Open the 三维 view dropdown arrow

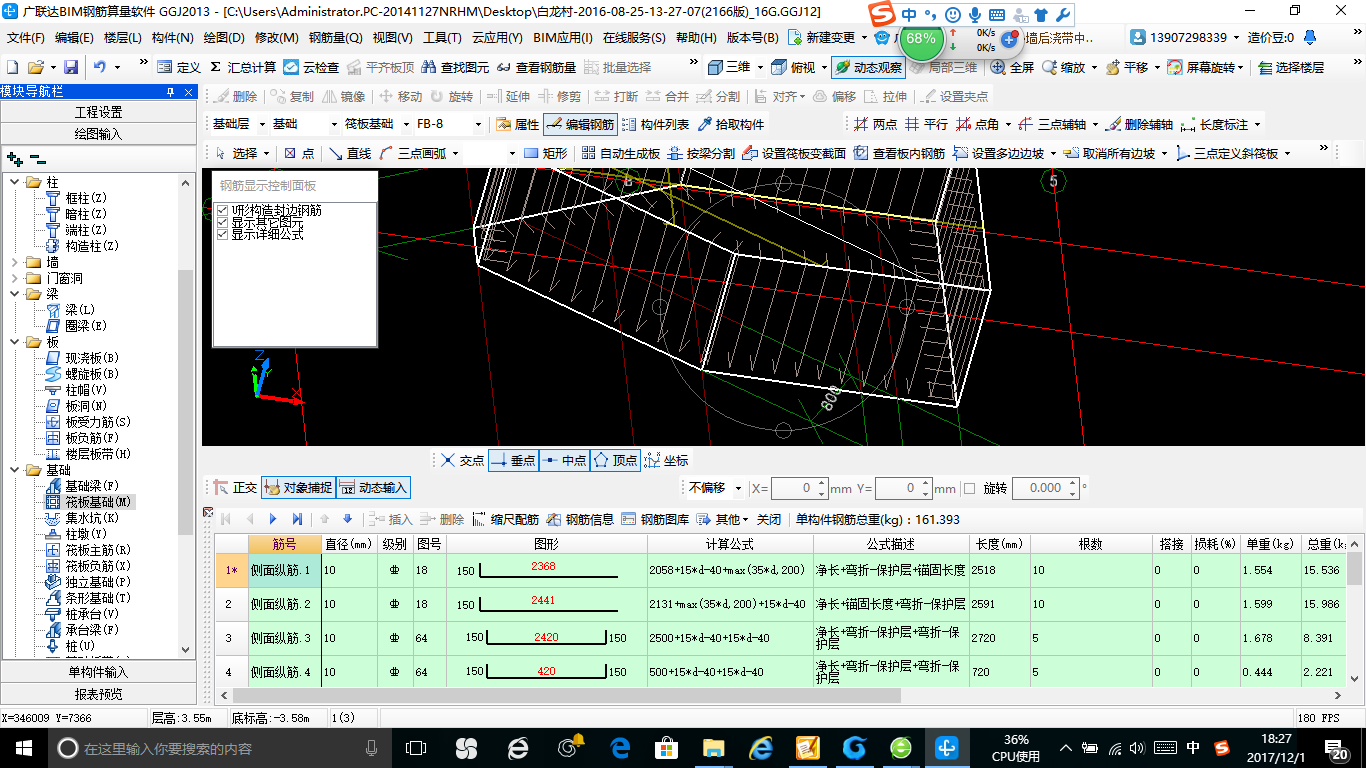[760, 68]
